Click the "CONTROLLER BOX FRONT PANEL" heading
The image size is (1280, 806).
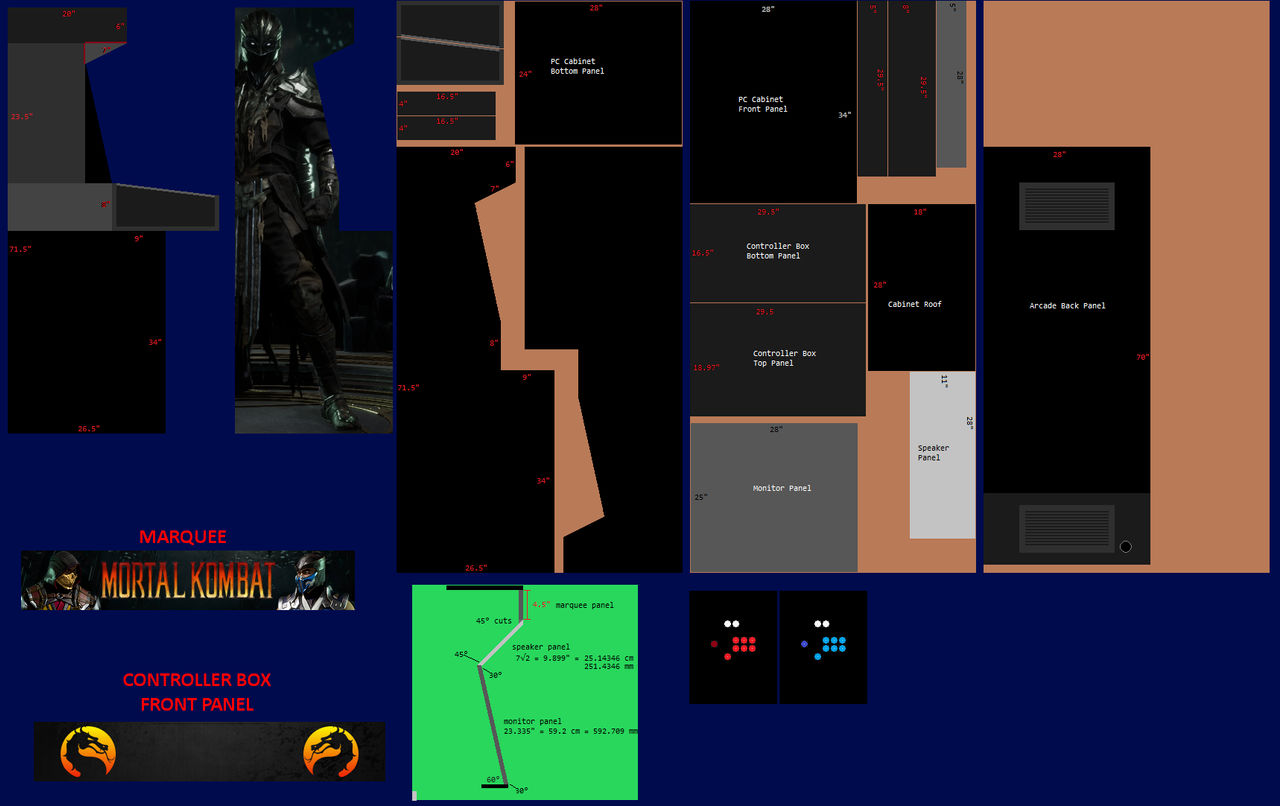click(197, 692)
